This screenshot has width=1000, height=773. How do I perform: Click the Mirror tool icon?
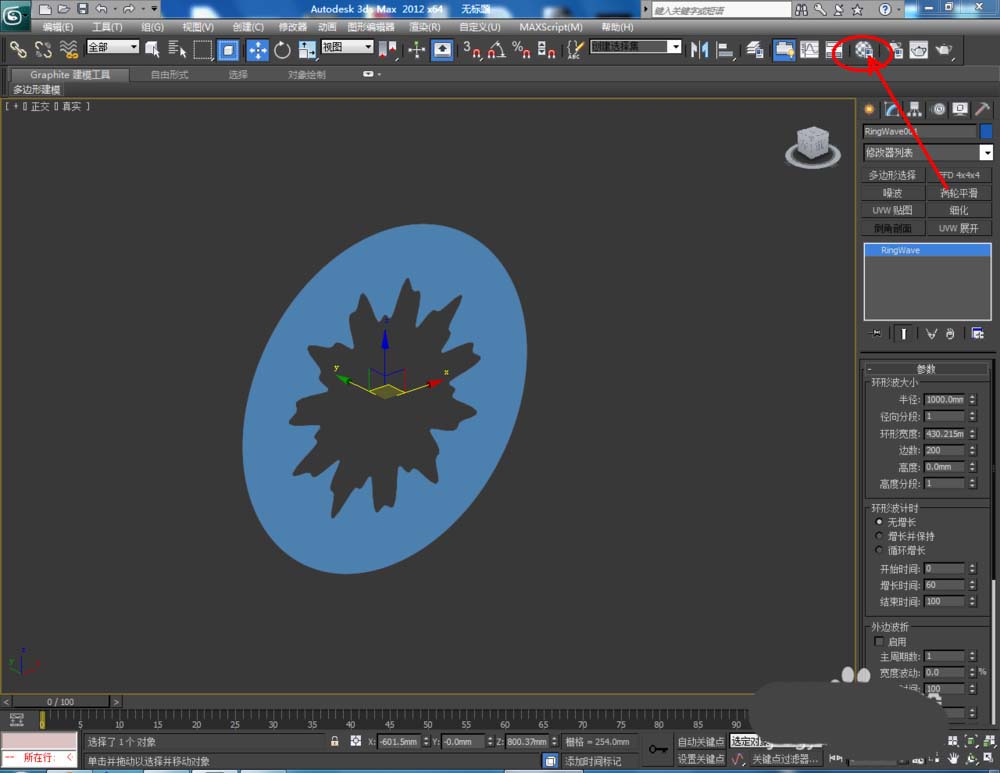[700, 49]
